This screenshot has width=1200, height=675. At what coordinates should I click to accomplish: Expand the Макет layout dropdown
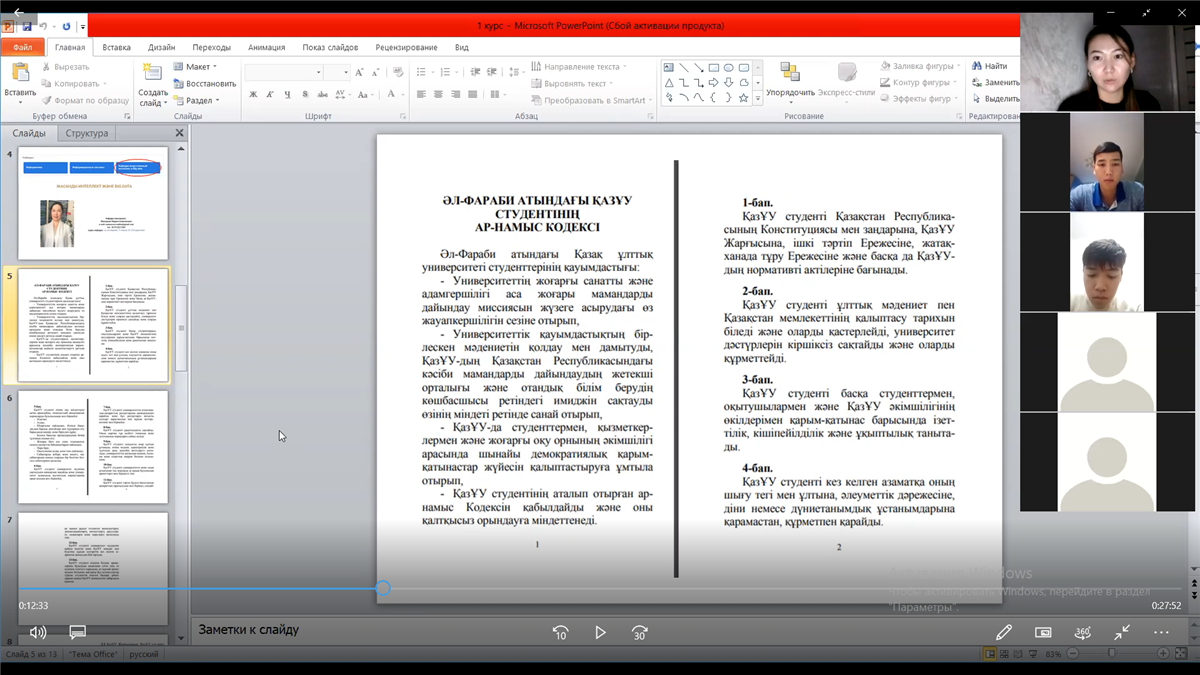[x=197, y=67]
